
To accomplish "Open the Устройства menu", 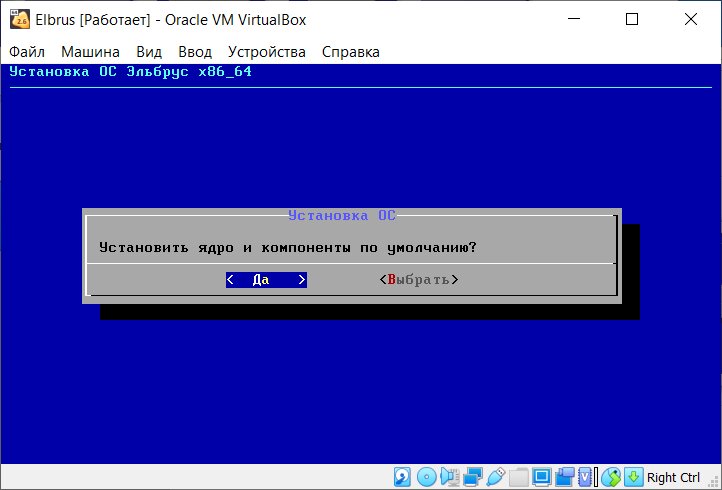I will [267, 52].
